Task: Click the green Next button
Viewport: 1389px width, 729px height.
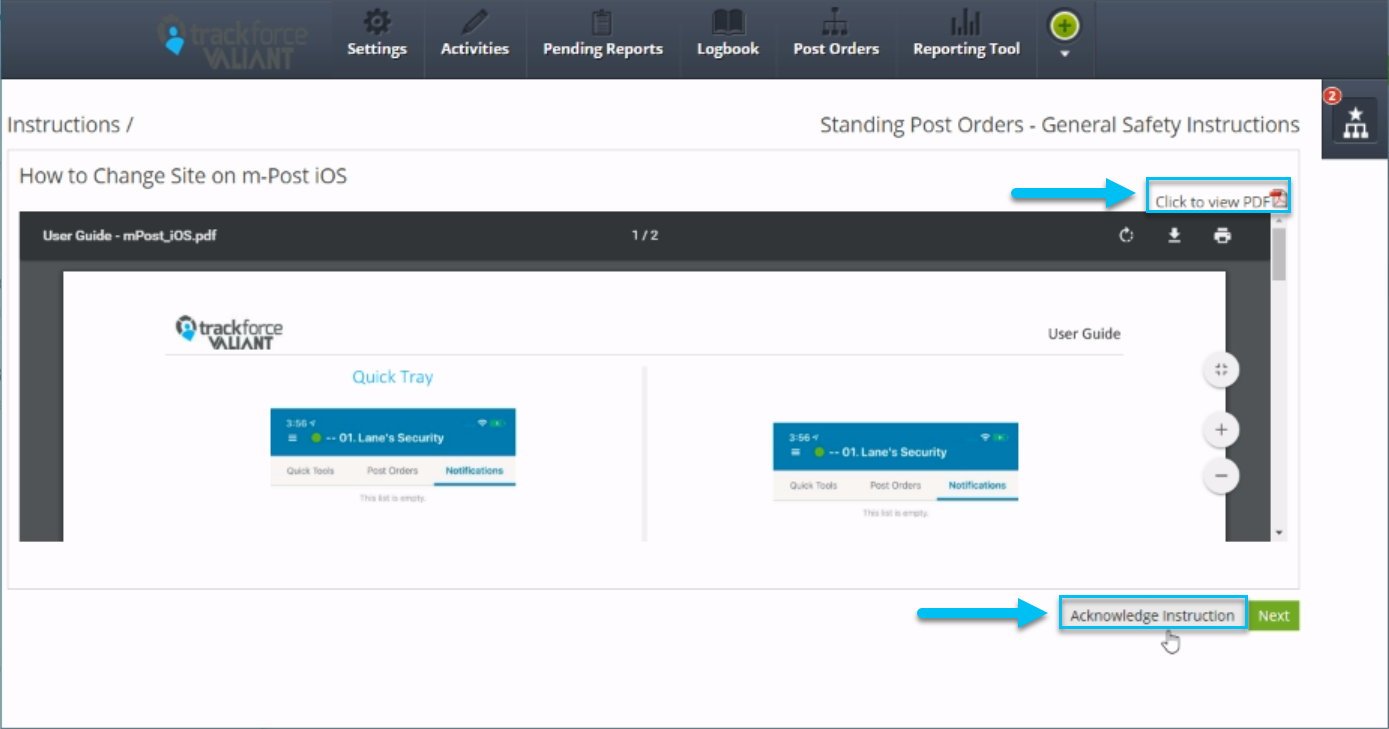Action: [1274, 615]
